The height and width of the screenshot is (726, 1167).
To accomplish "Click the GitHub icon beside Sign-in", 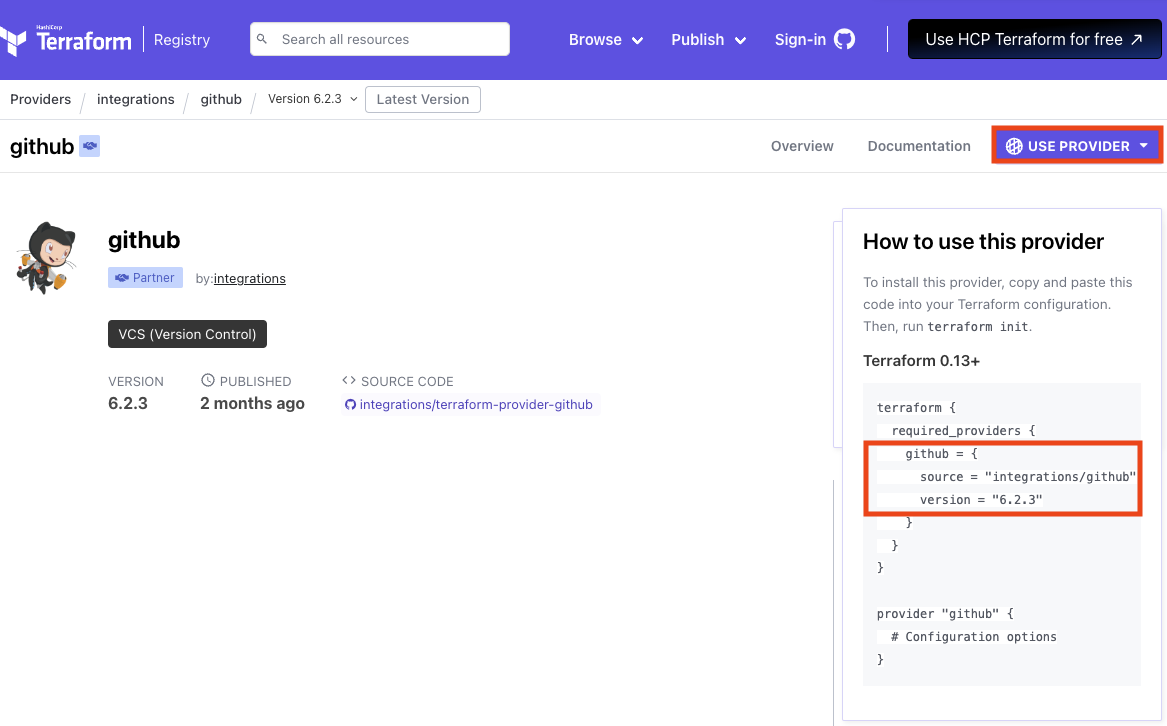I will (844, 39).
